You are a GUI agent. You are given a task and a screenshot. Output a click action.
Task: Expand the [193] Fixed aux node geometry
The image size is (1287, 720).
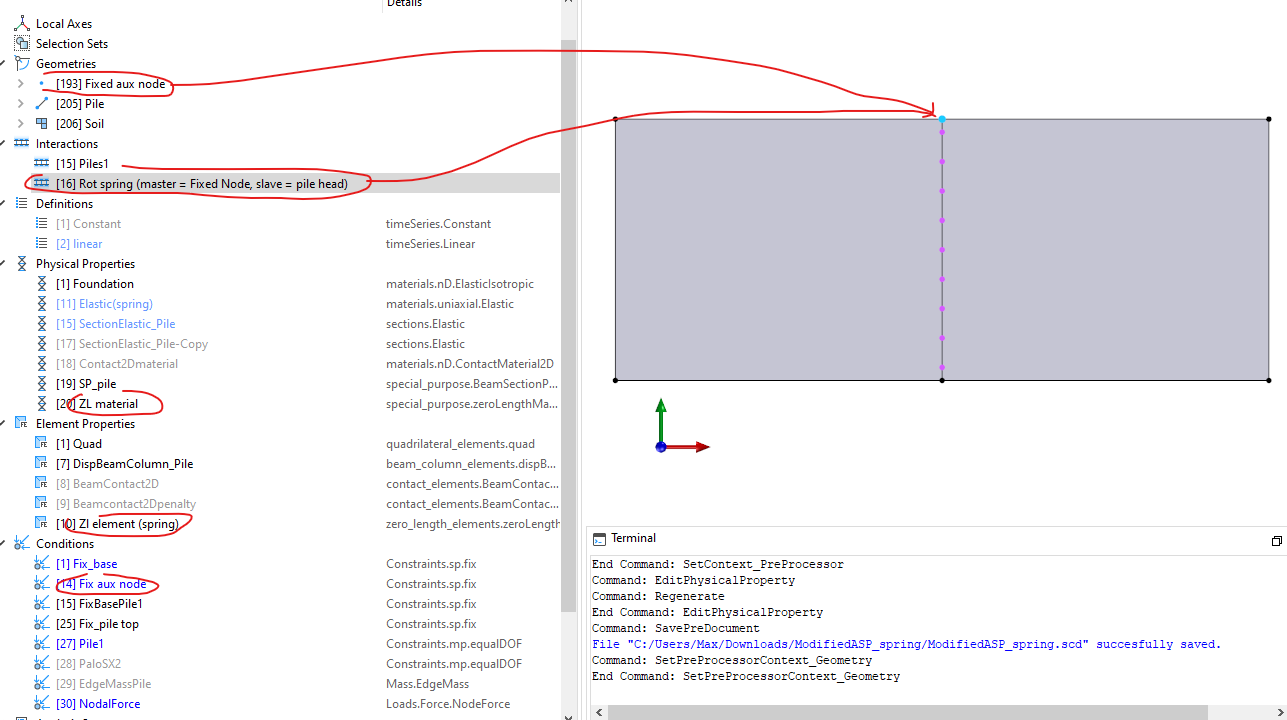(20, 83)
